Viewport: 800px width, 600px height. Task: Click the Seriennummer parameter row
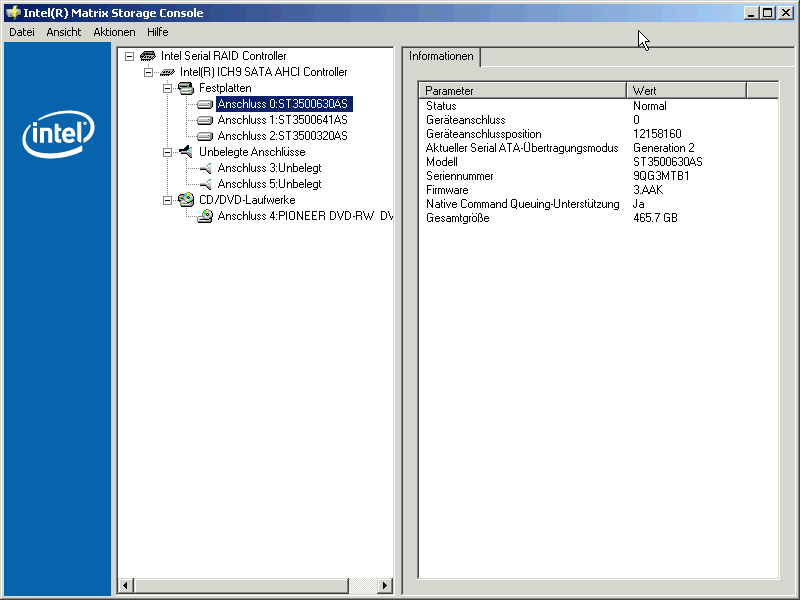pos(598,176)
